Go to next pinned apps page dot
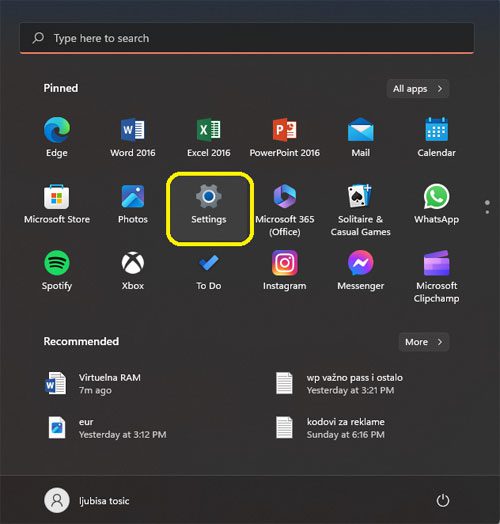 [x=487, y=212]
